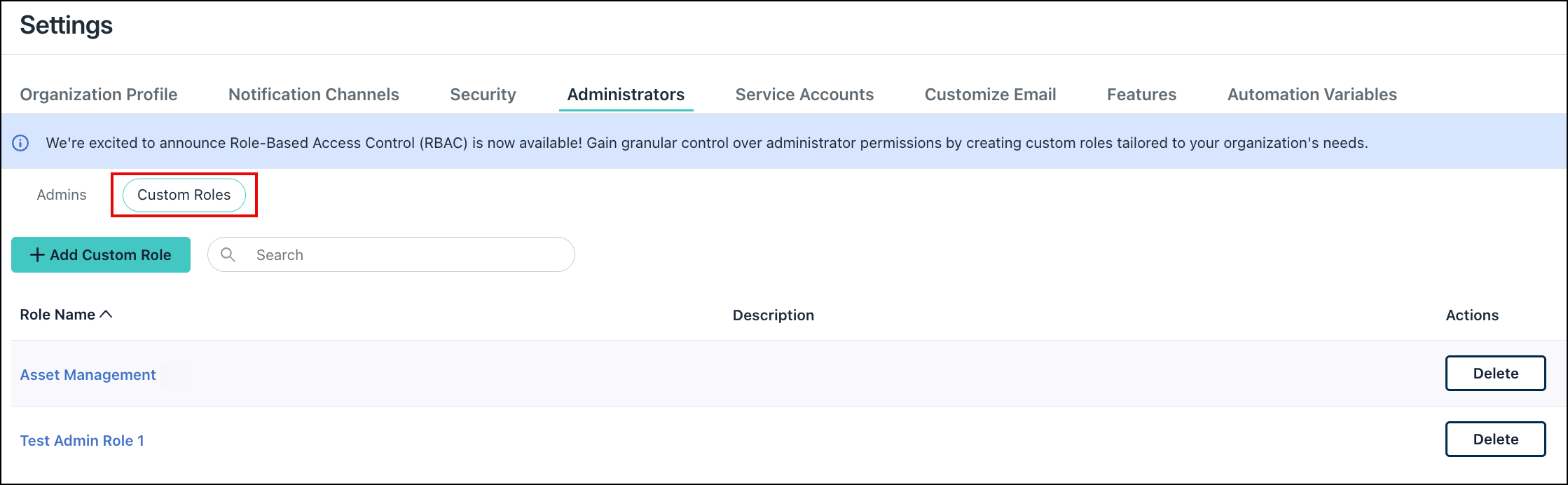The image size is (1568, 485).
Task: Open Test Admin Role 1
Action: click(x=82, y=440)
